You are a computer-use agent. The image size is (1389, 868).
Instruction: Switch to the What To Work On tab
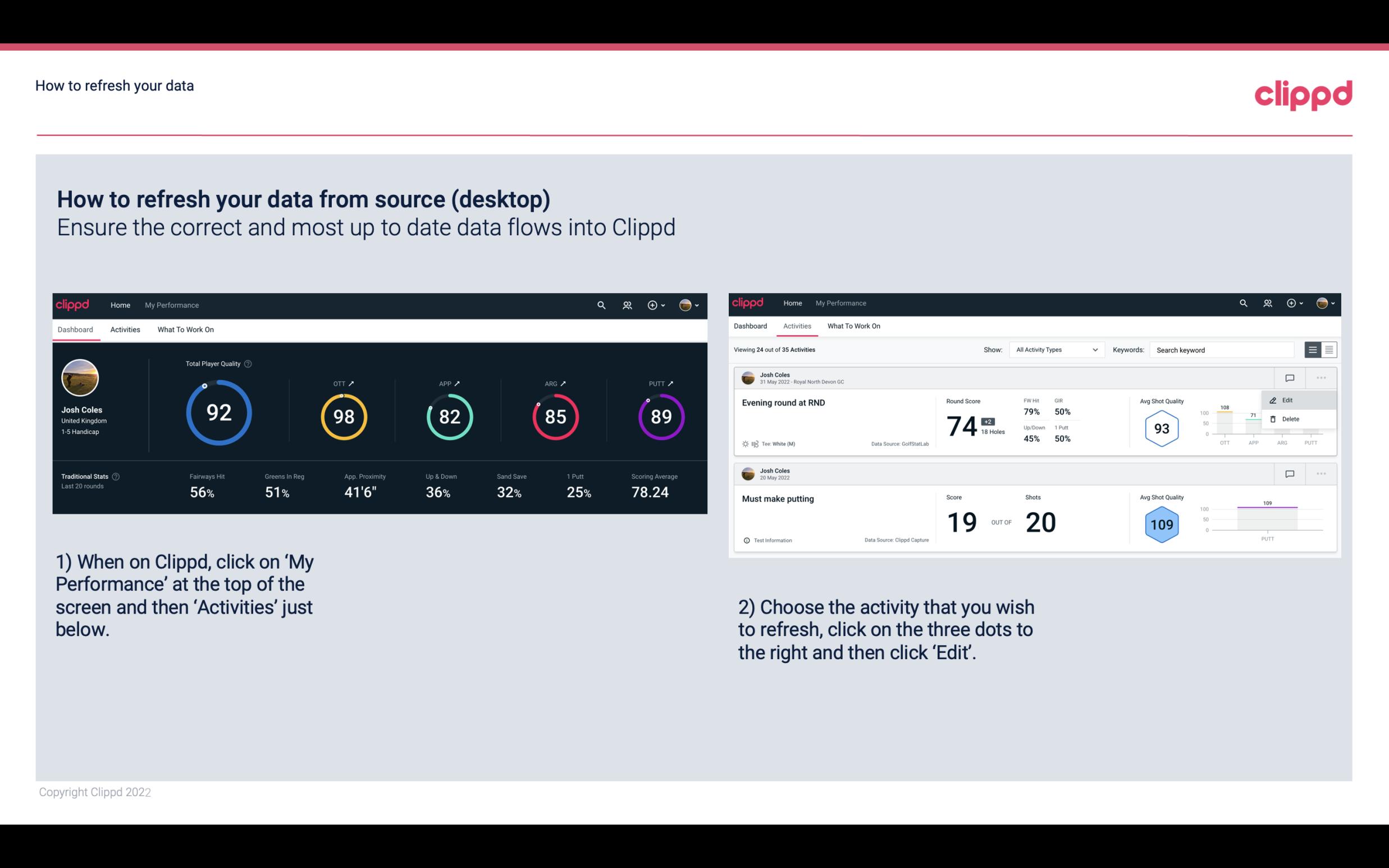tap(185, 329)
